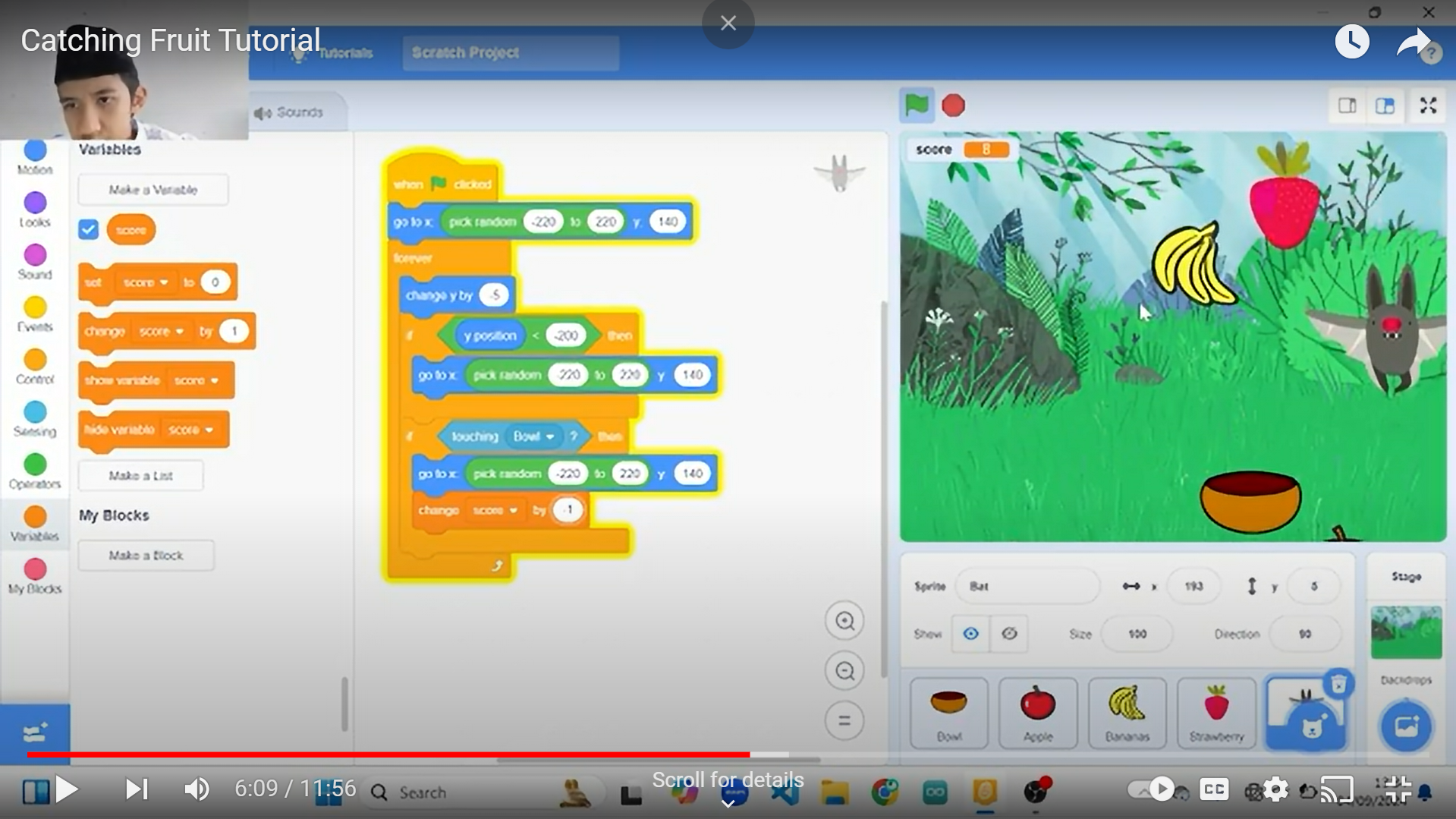Select the Bananas sprite thumbnail

pos(1127,713)
